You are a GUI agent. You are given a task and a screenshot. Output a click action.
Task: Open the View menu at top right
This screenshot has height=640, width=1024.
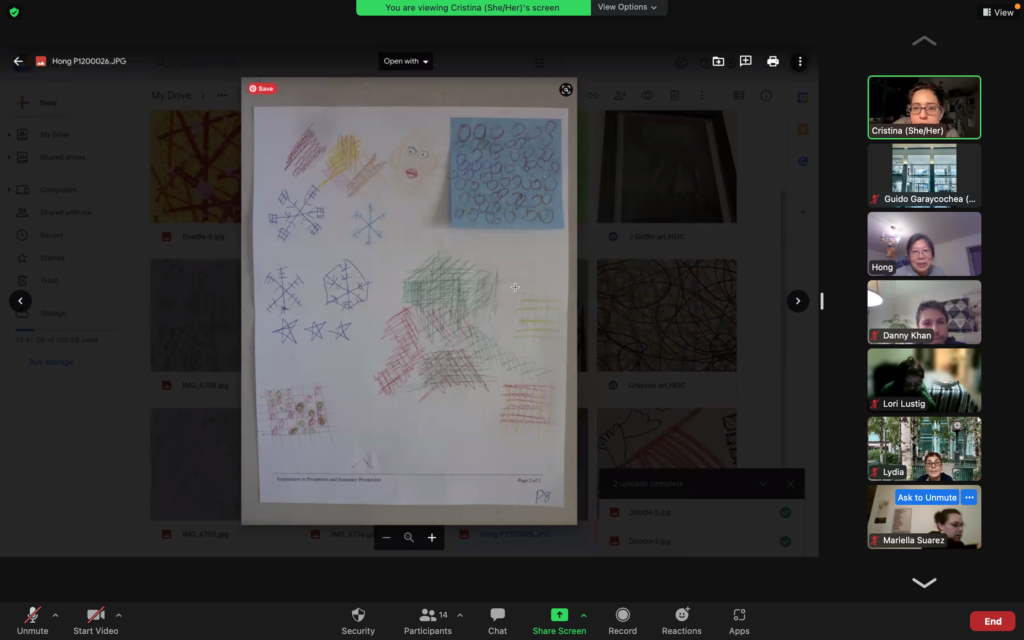tap(997, 12)
